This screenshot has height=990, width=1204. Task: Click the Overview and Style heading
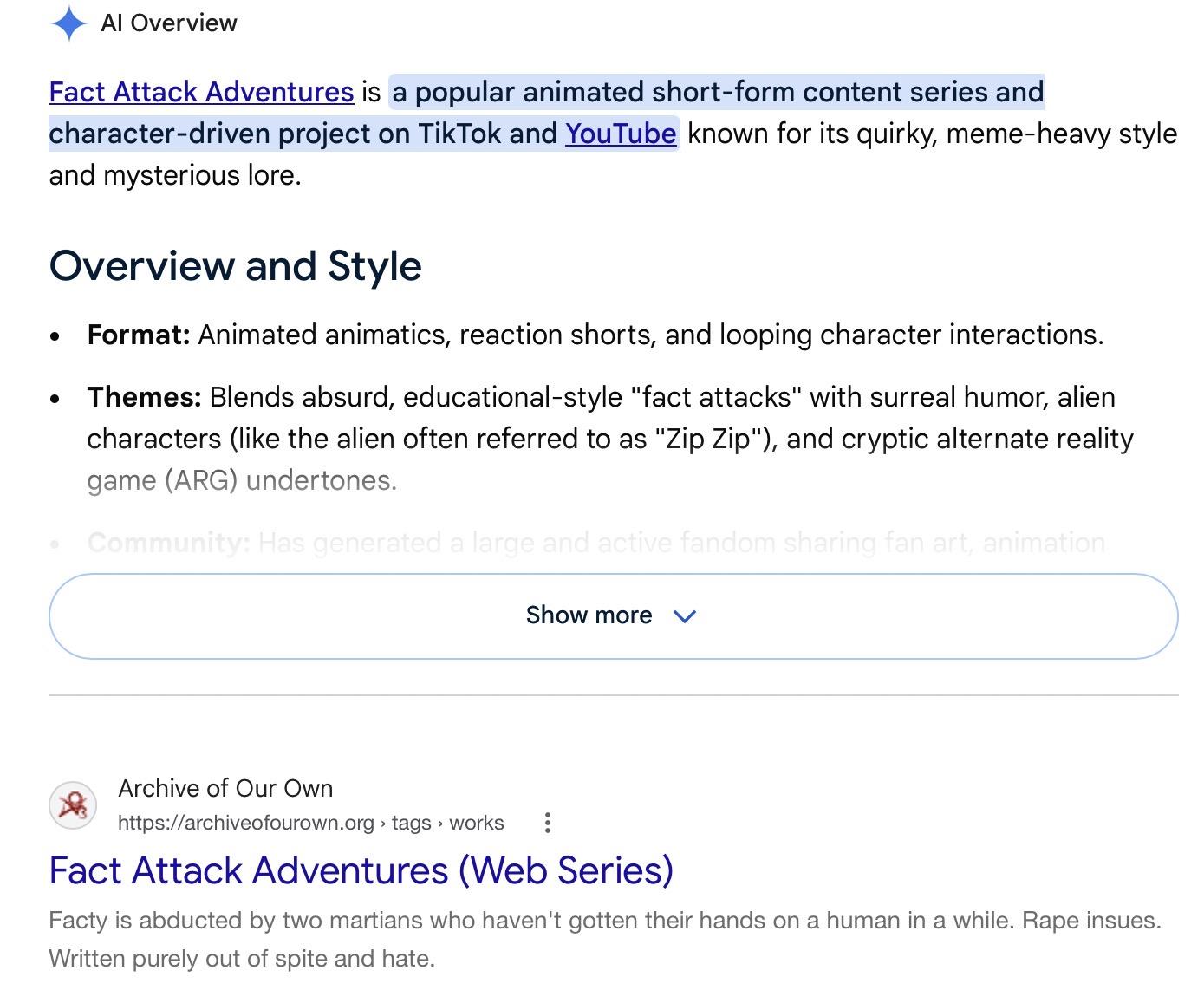236,265
